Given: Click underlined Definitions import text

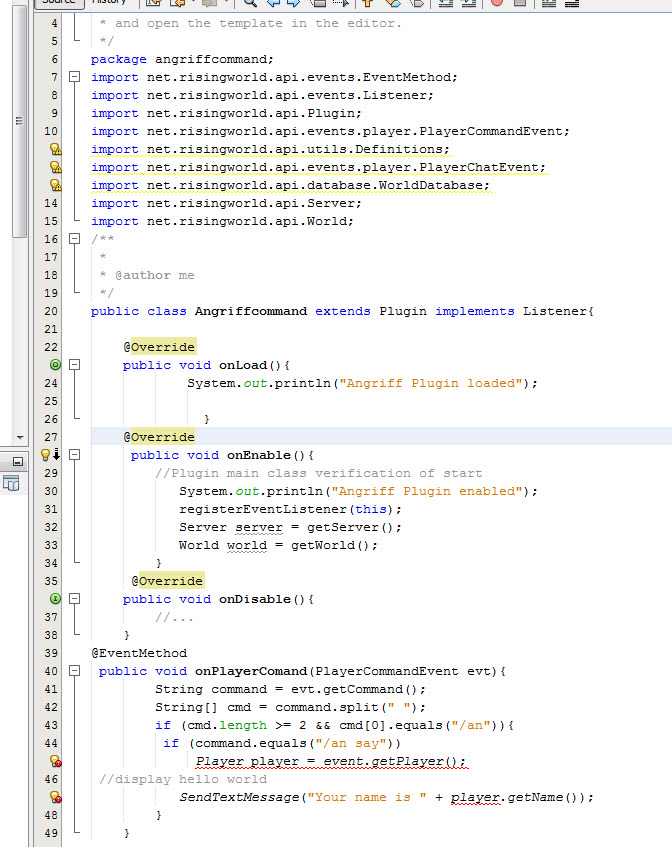Looking at the screenshot, I should pyautogui.click(x=270, y=149).
